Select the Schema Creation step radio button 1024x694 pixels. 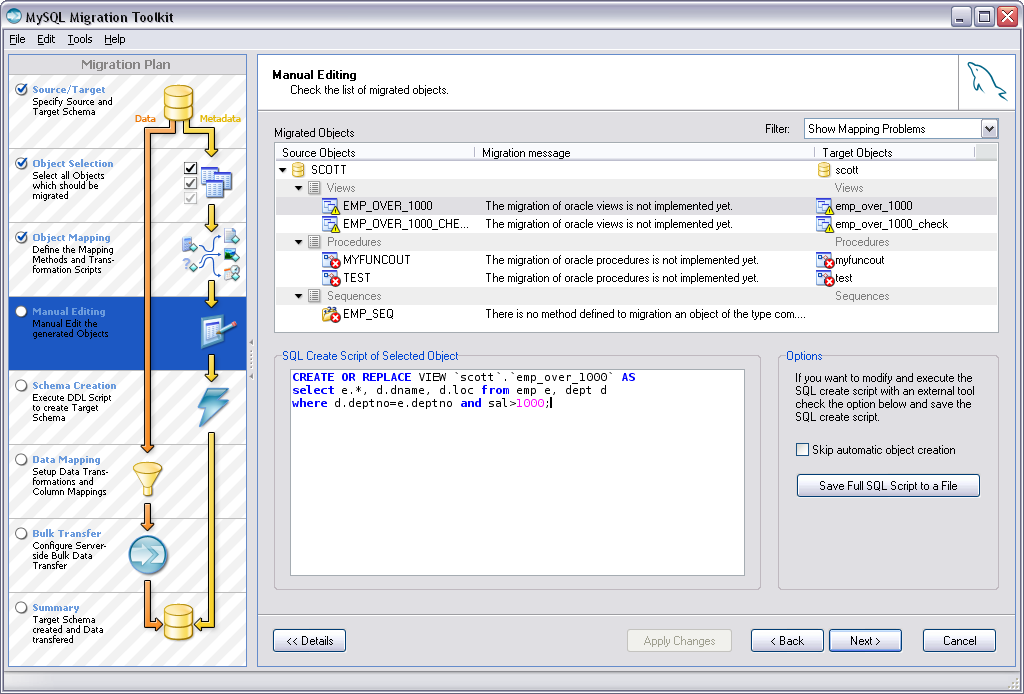(22, 385)
